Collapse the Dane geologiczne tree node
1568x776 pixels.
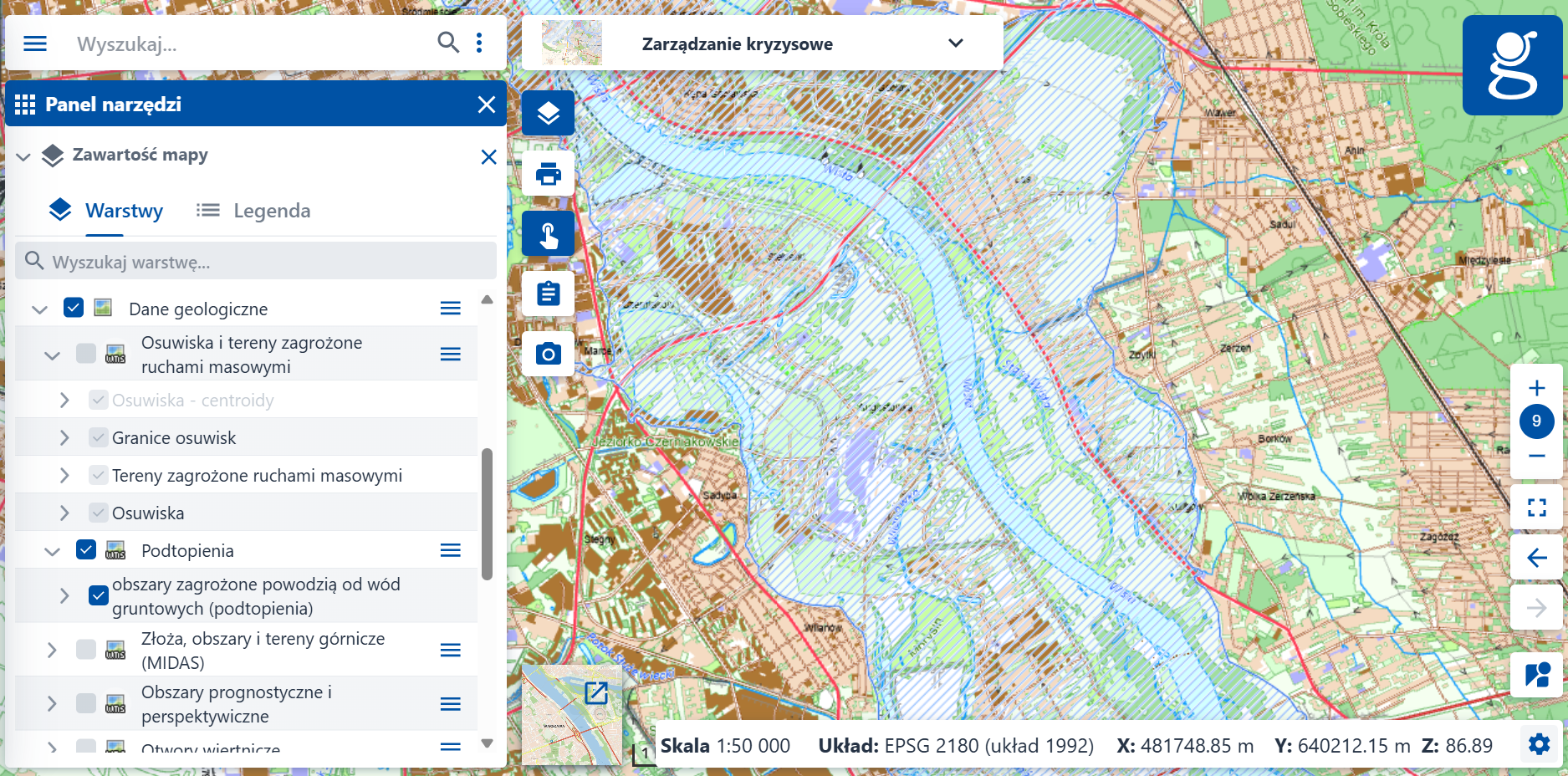coord(38,308)
